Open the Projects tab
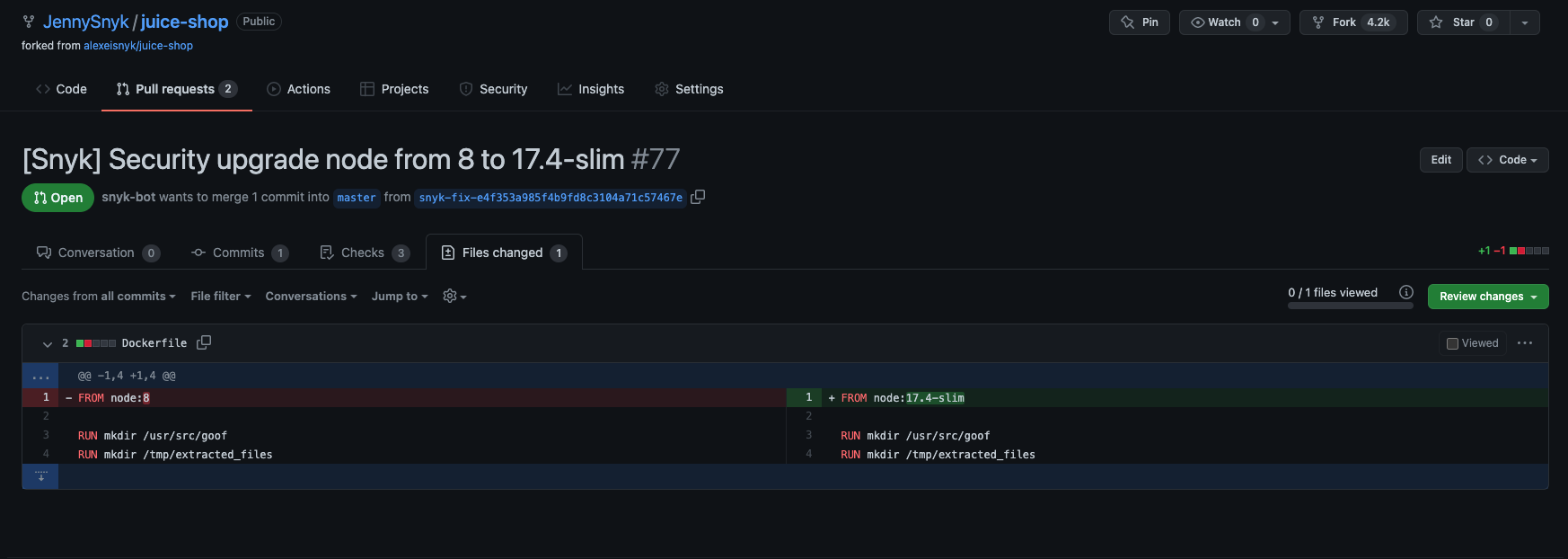The image size is (1568, 559). pos(394,89)
